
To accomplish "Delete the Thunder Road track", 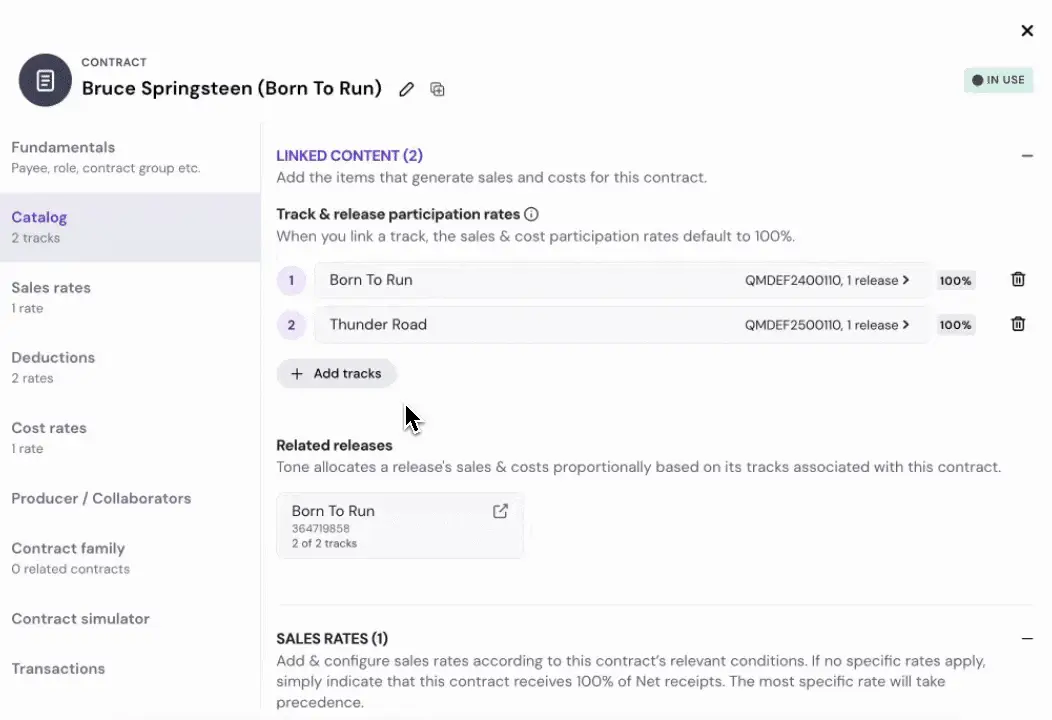I will pyautogui.click(x=1018, y=324).
